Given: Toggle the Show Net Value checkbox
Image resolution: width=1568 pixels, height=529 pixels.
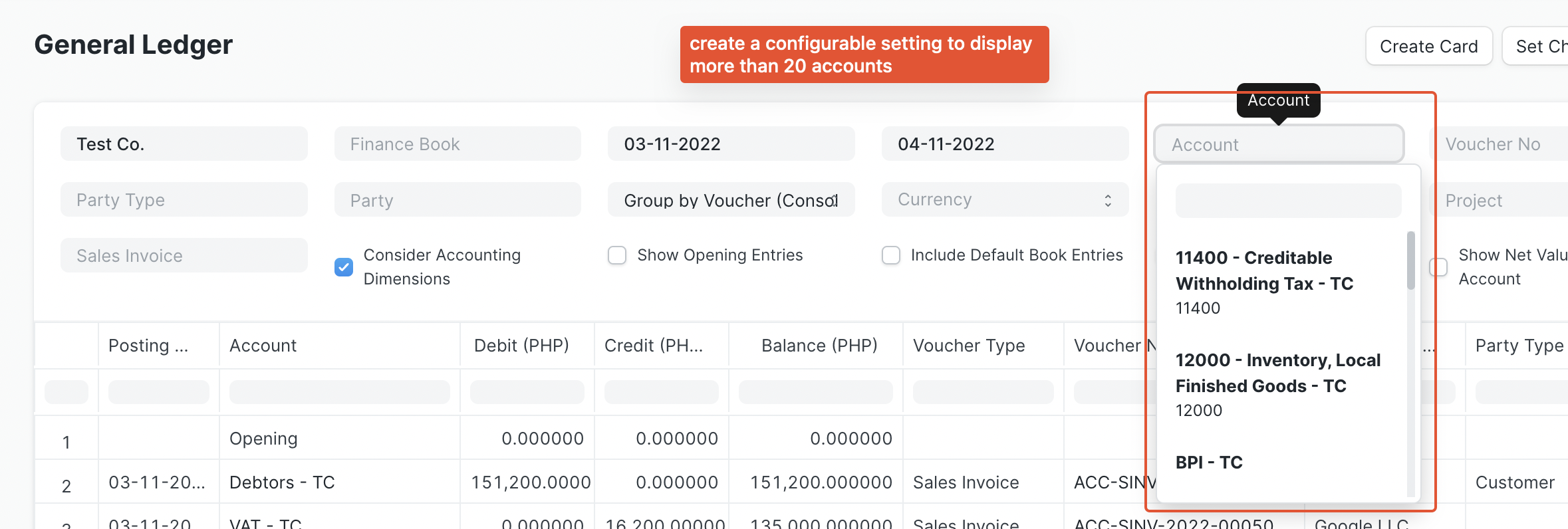Looking at the screenshot, I should coord(1439,266).
